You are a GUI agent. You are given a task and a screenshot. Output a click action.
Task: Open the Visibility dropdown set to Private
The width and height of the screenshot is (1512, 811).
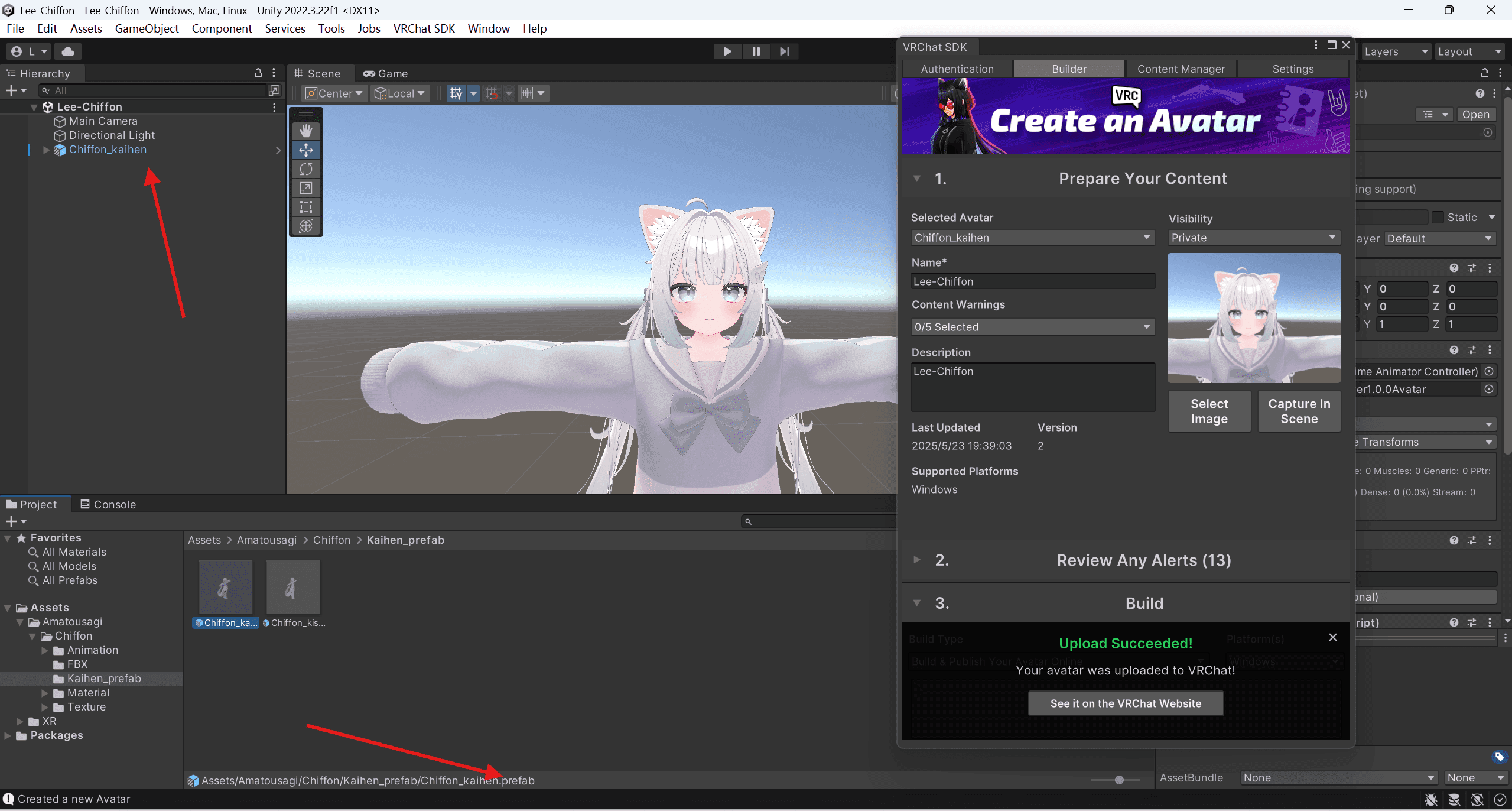[1253, 238]
